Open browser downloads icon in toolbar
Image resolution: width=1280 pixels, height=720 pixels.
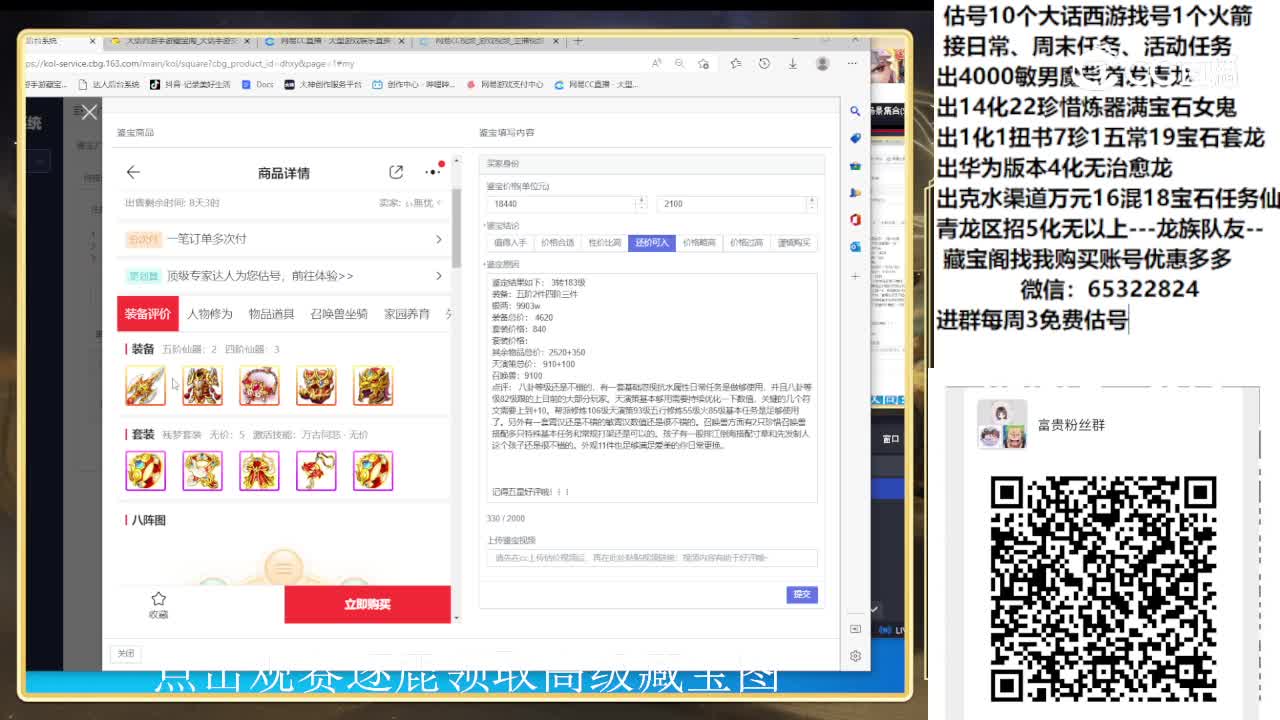click(792, 63)
